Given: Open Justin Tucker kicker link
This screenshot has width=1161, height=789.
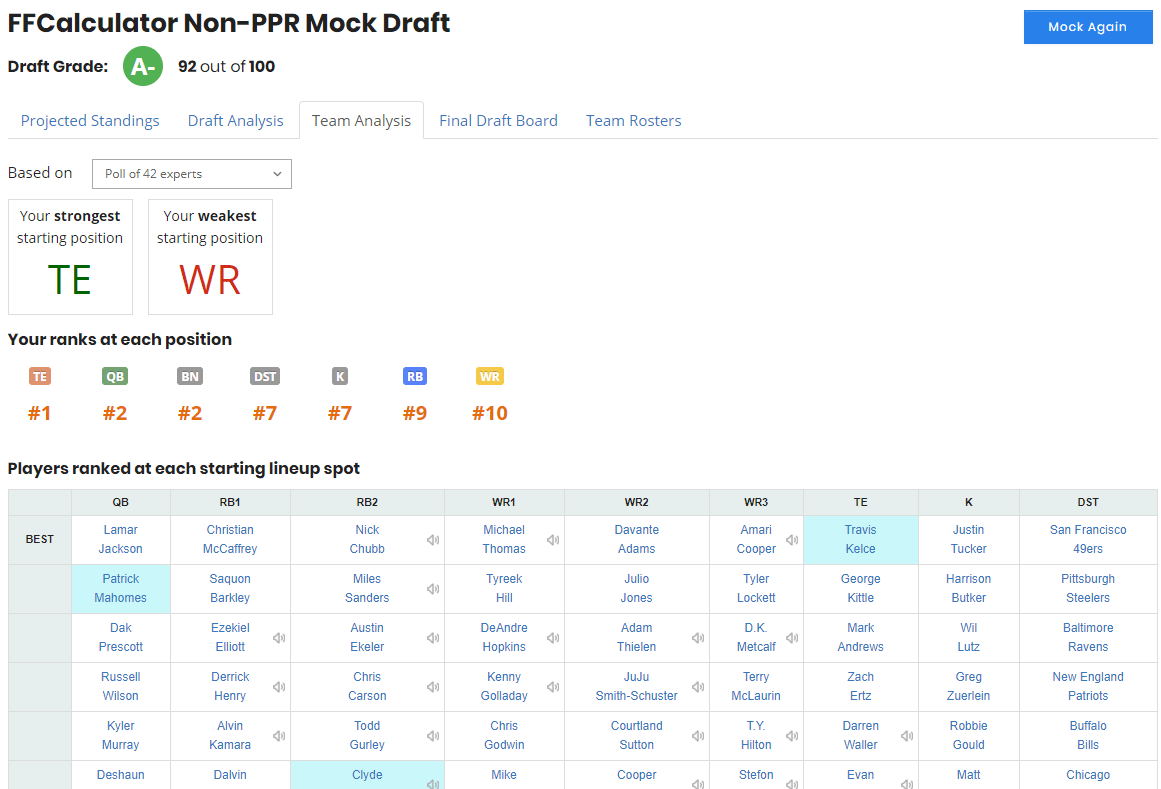Looking at the screenshot, I should 968,540.
